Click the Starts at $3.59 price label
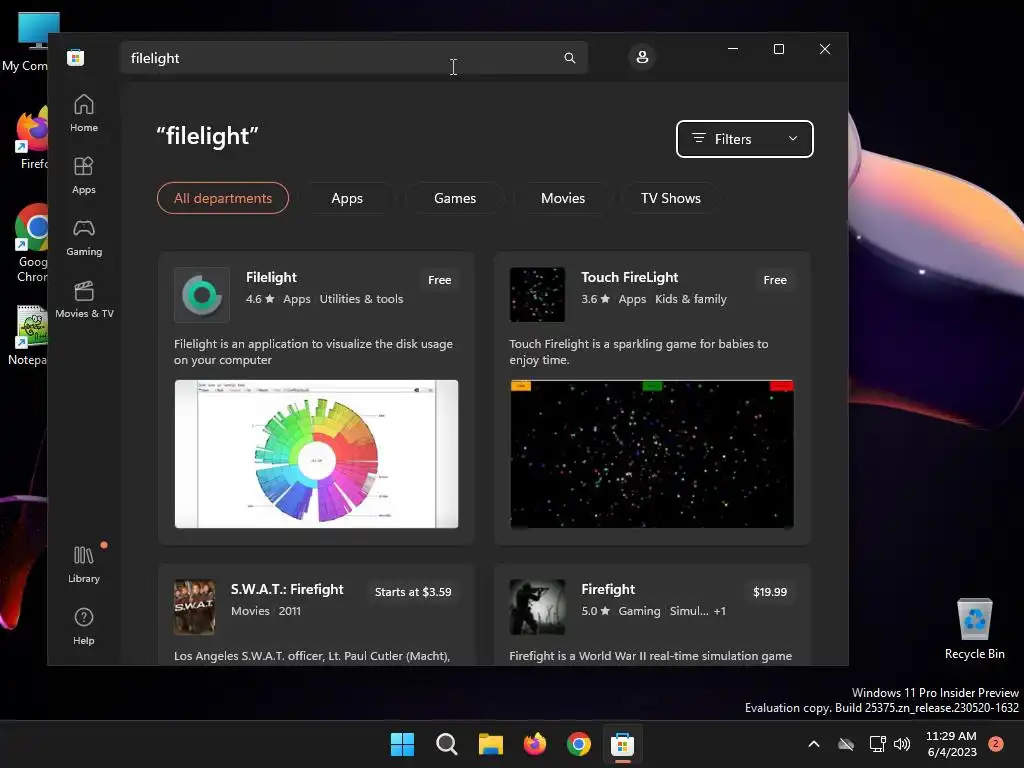Image resolution: width=1024 pixels, height=768 pixels. 413,592
